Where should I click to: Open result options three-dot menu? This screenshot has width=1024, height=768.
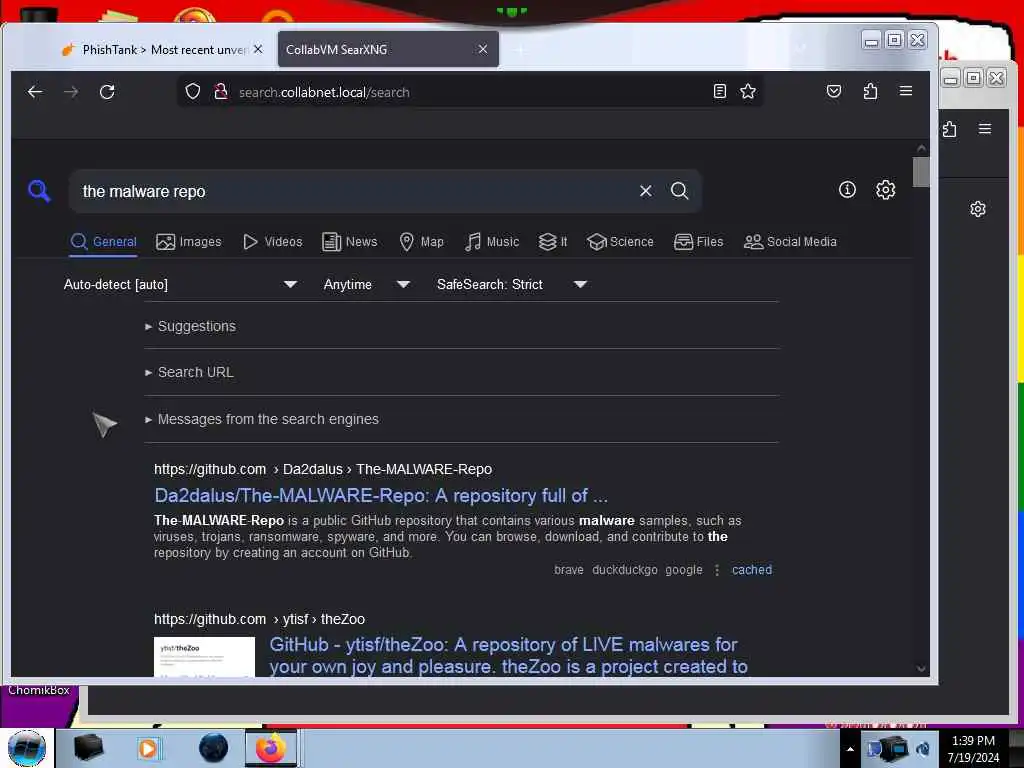point(717,570)
